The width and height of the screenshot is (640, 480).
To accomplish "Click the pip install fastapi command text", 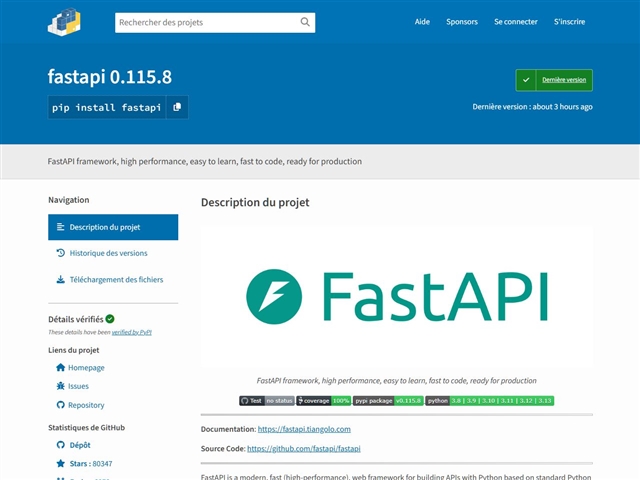I will click(x=107, y=107).
